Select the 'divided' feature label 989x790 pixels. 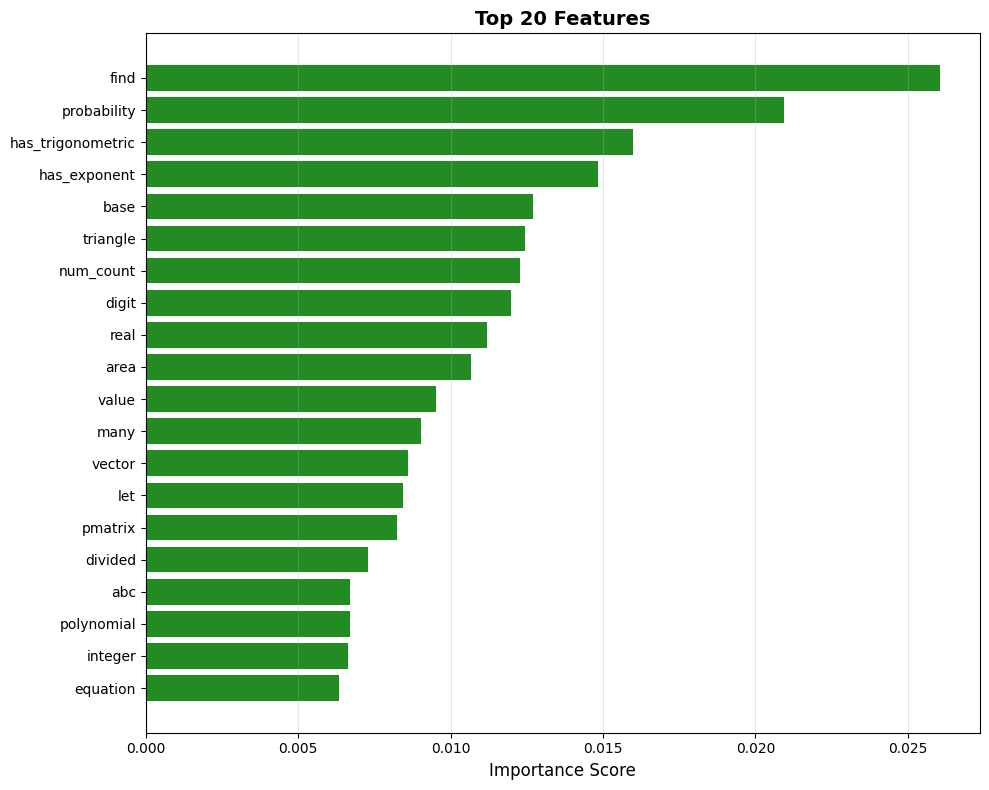(x=109, y=560)
